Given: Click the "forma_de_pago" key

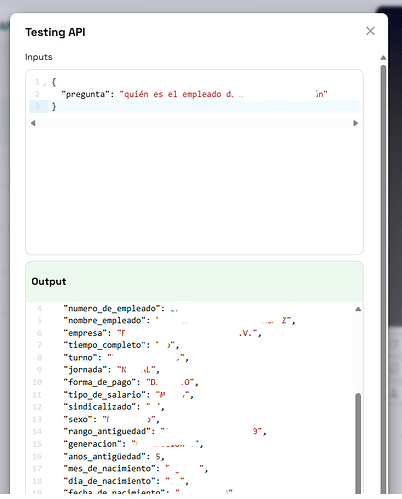Looking at the screenshot, I should 100,382.
